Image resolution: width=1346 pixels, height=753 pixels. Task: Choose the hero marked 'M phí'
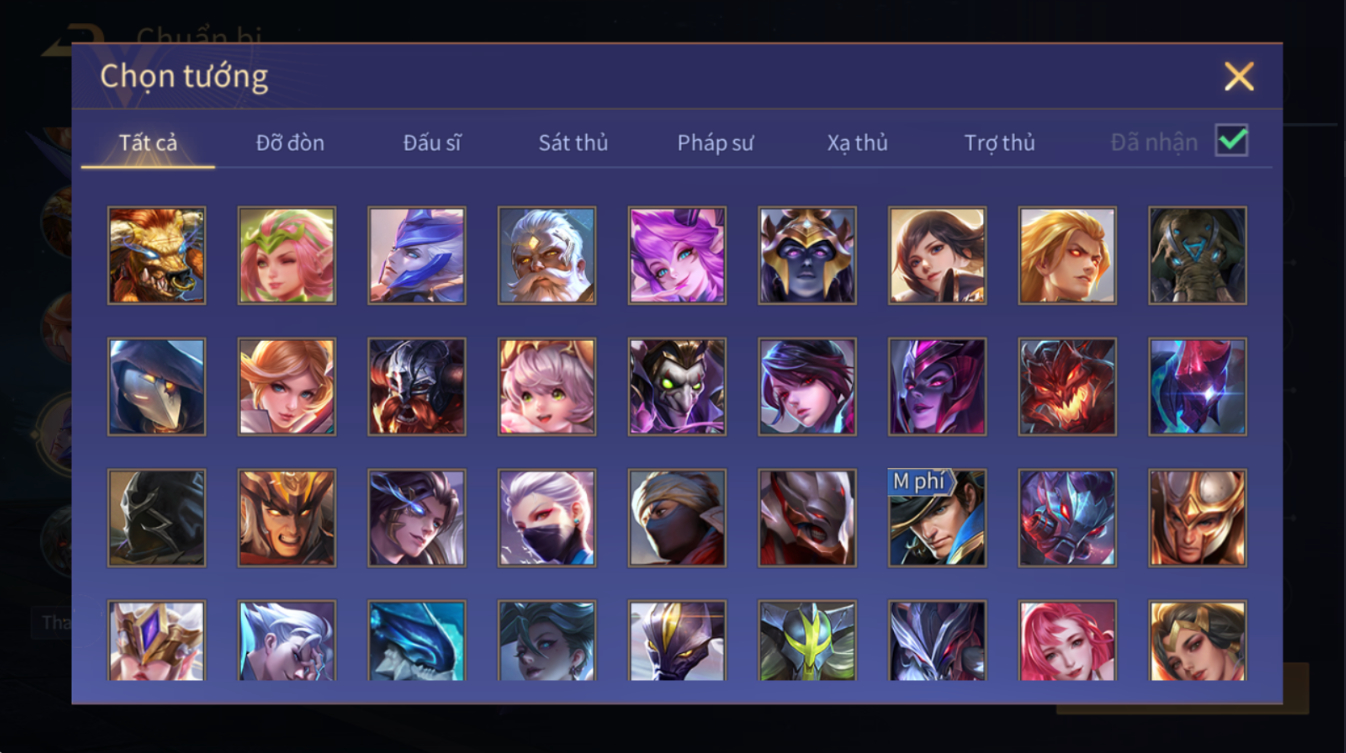point(937,518)
